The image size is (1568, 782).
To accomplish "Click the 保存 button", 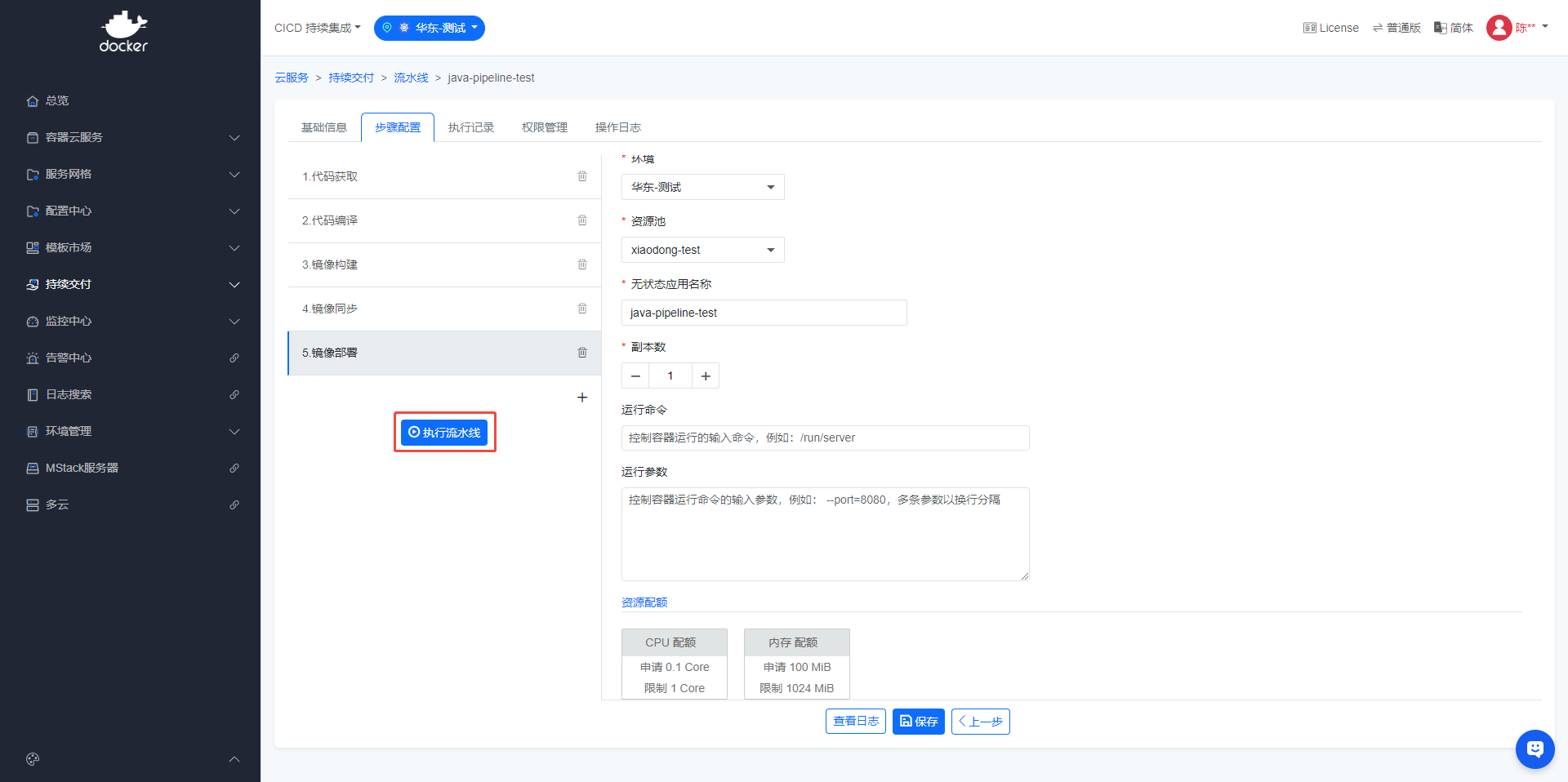I will 918,722.
